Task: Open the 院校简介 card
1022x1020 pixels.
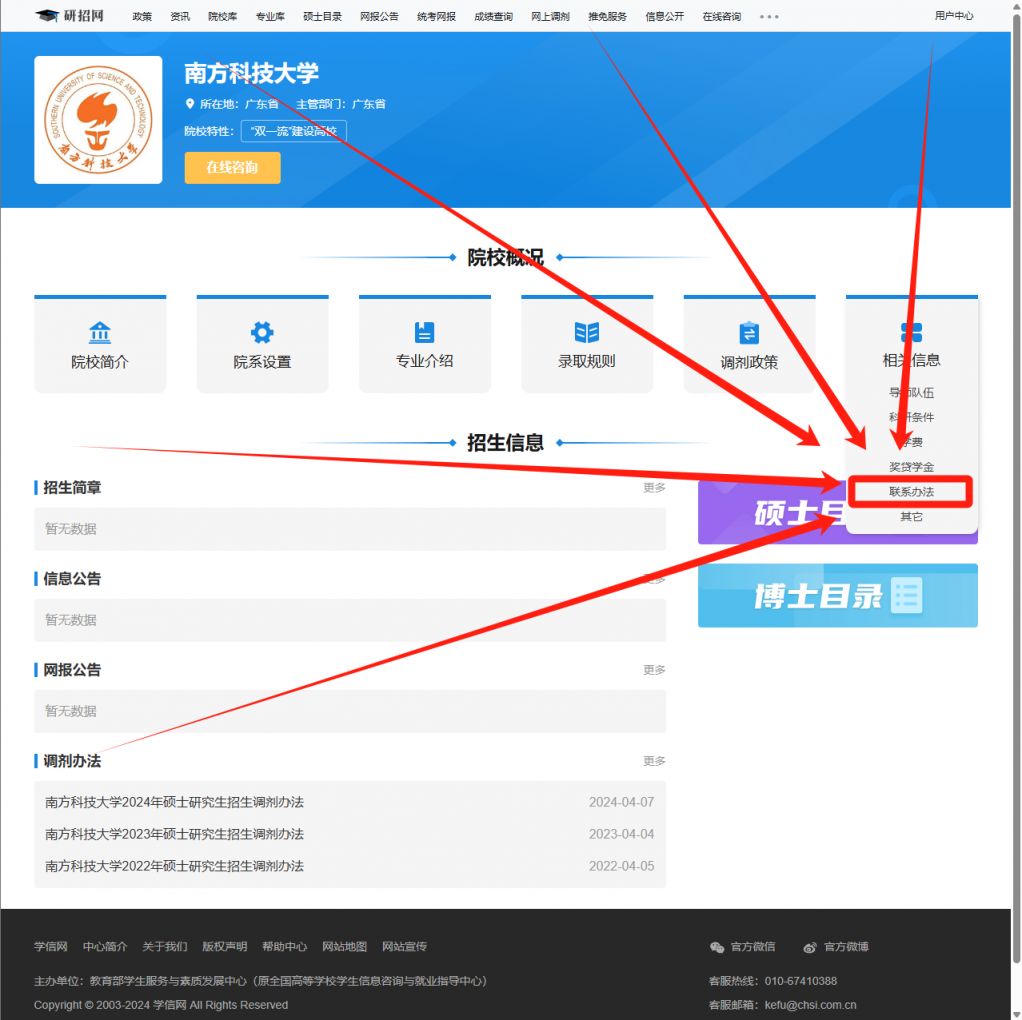Action: point(100,344)
